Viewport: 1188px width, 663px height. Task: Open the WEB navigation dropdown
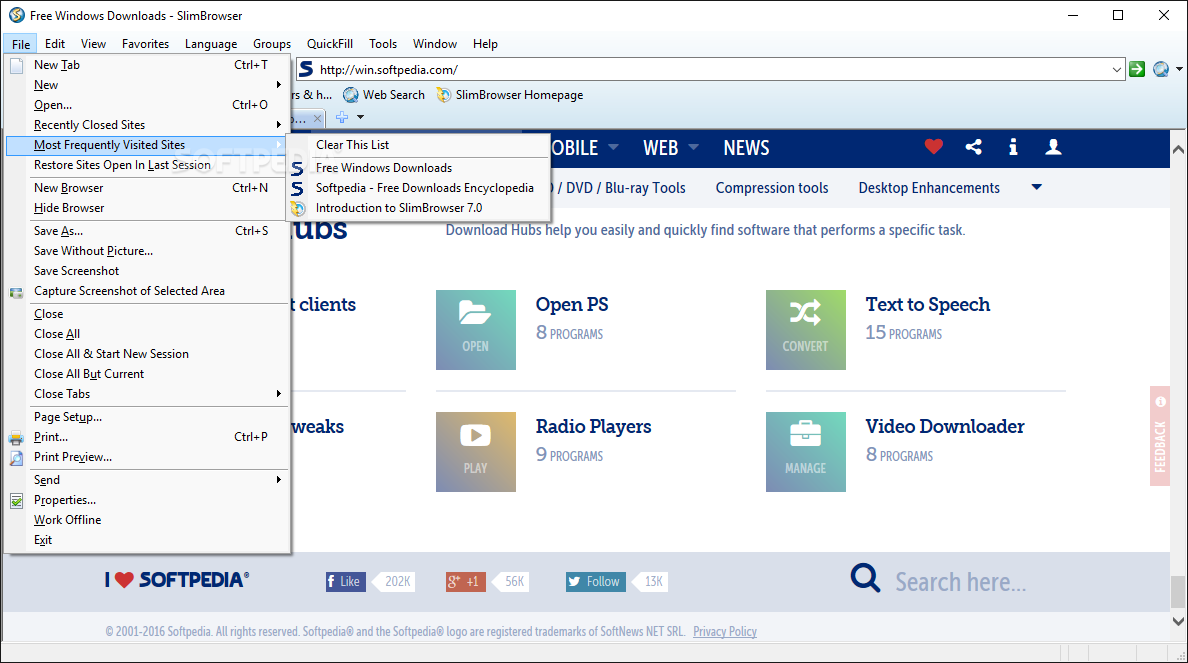click(x=670, y=148)
